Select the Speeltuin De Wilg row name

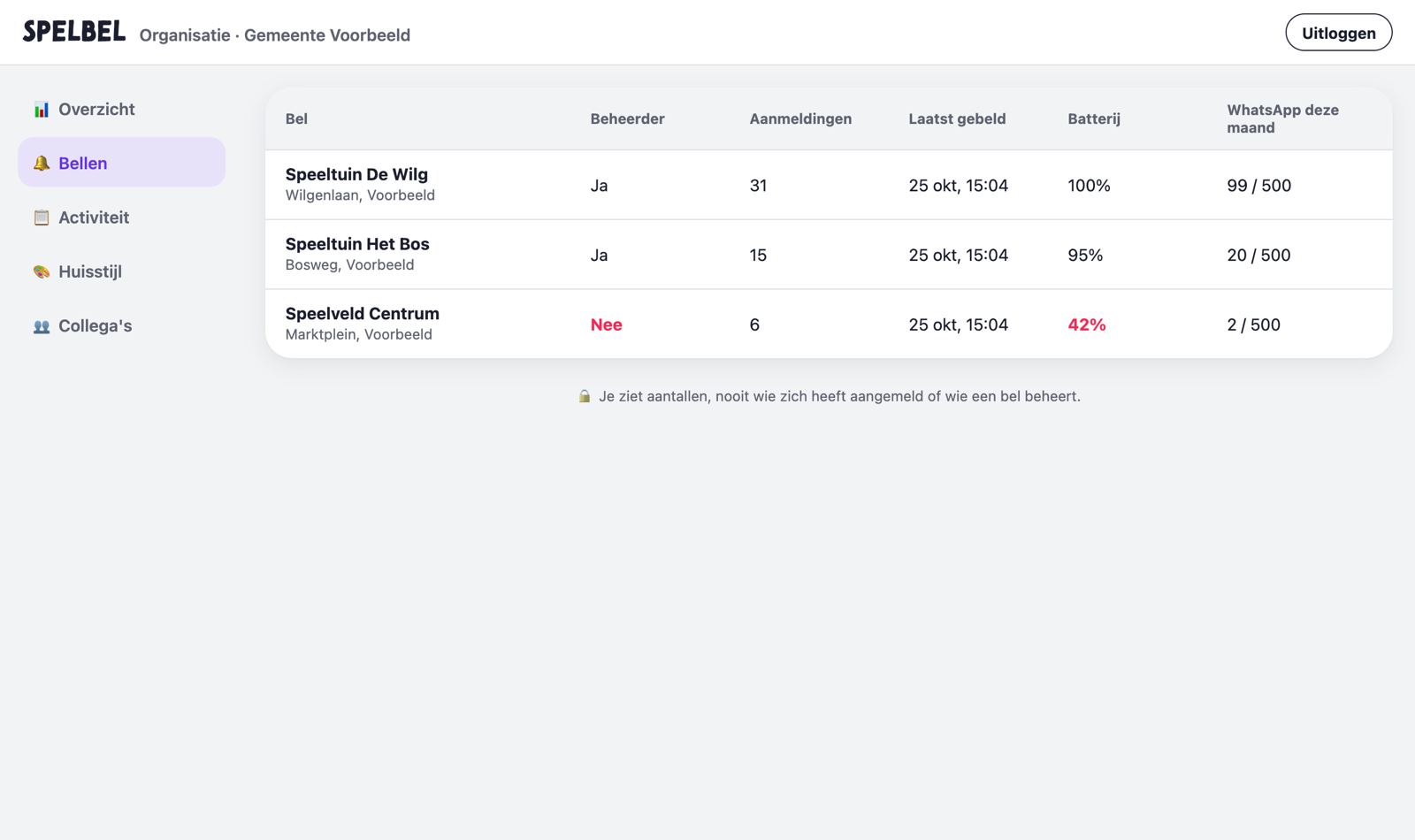(x=356, y=174)
